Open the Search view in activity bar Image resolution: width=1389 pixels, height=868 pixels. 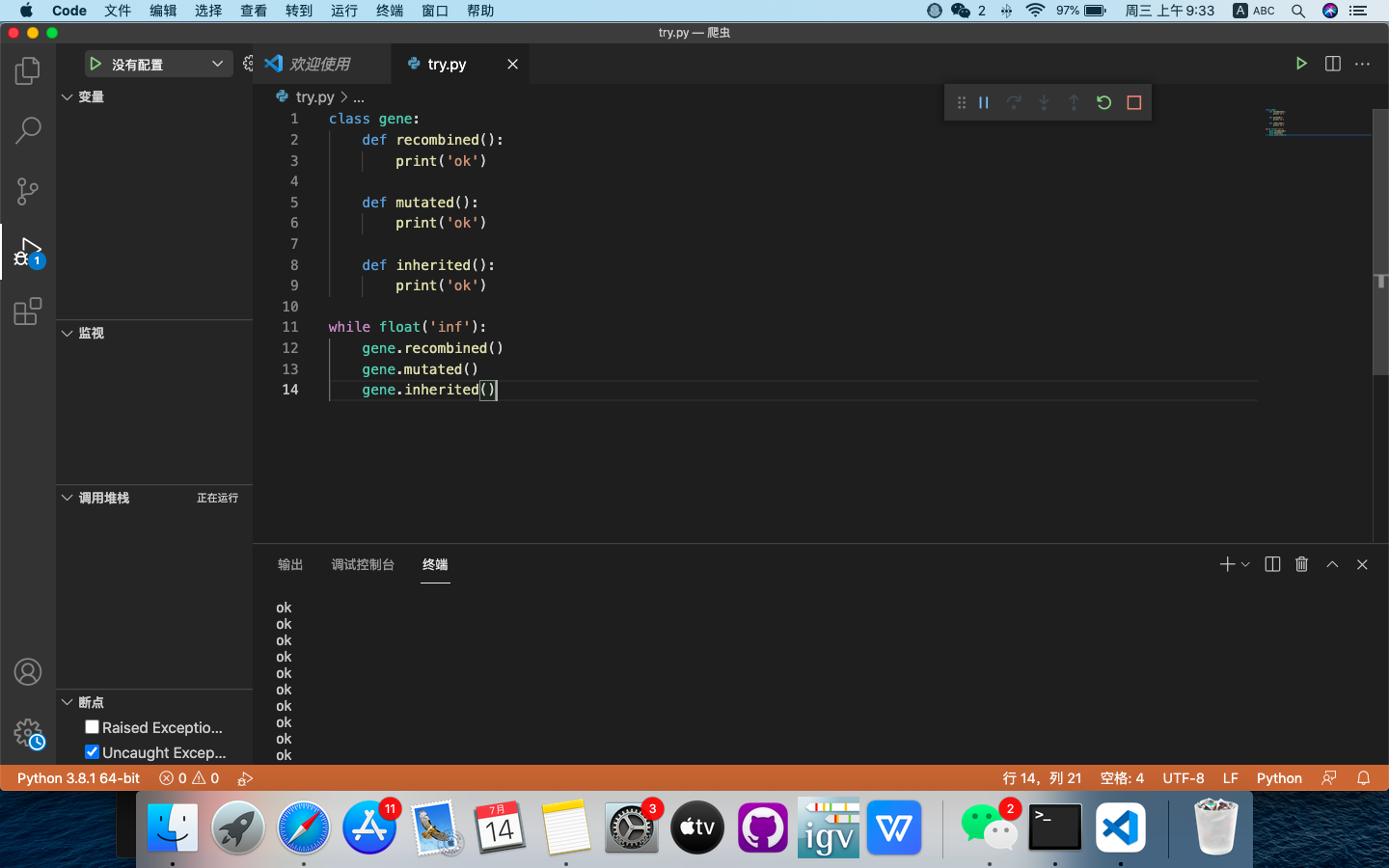(x=28, y=130)
